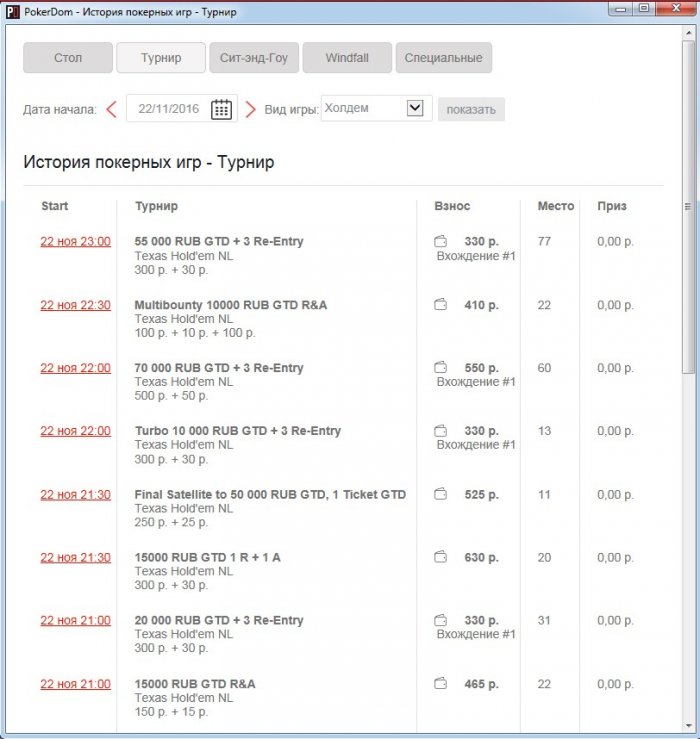Image resolution: width=700 pixels, height=739 pixels.
Task: Select title '70 000 RUB GTD + 3 Re-Entry'
Action: tap(219, 368)
